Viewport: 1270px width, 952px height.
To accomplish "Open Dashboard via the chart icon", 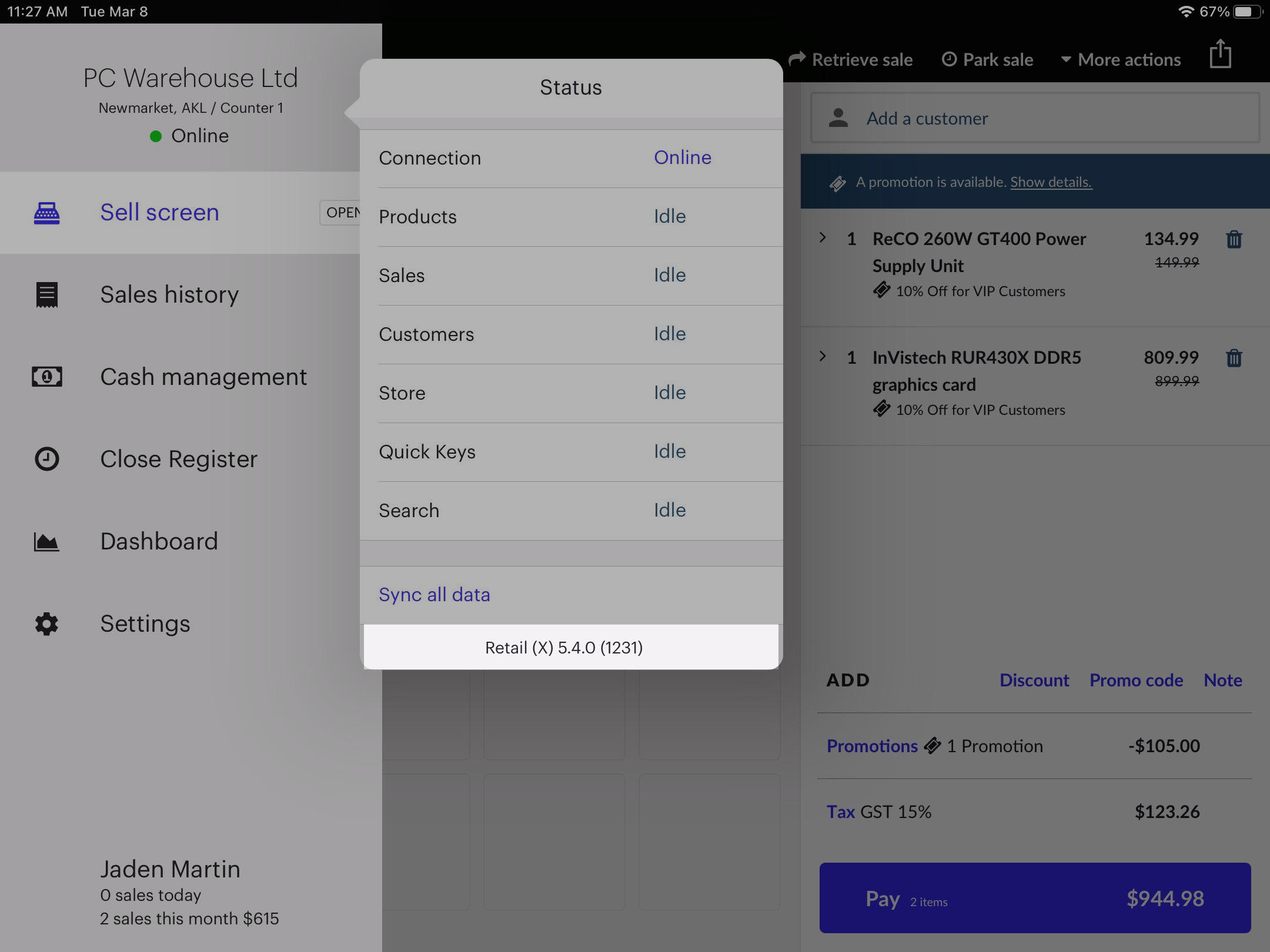I will tap(46, 542).
